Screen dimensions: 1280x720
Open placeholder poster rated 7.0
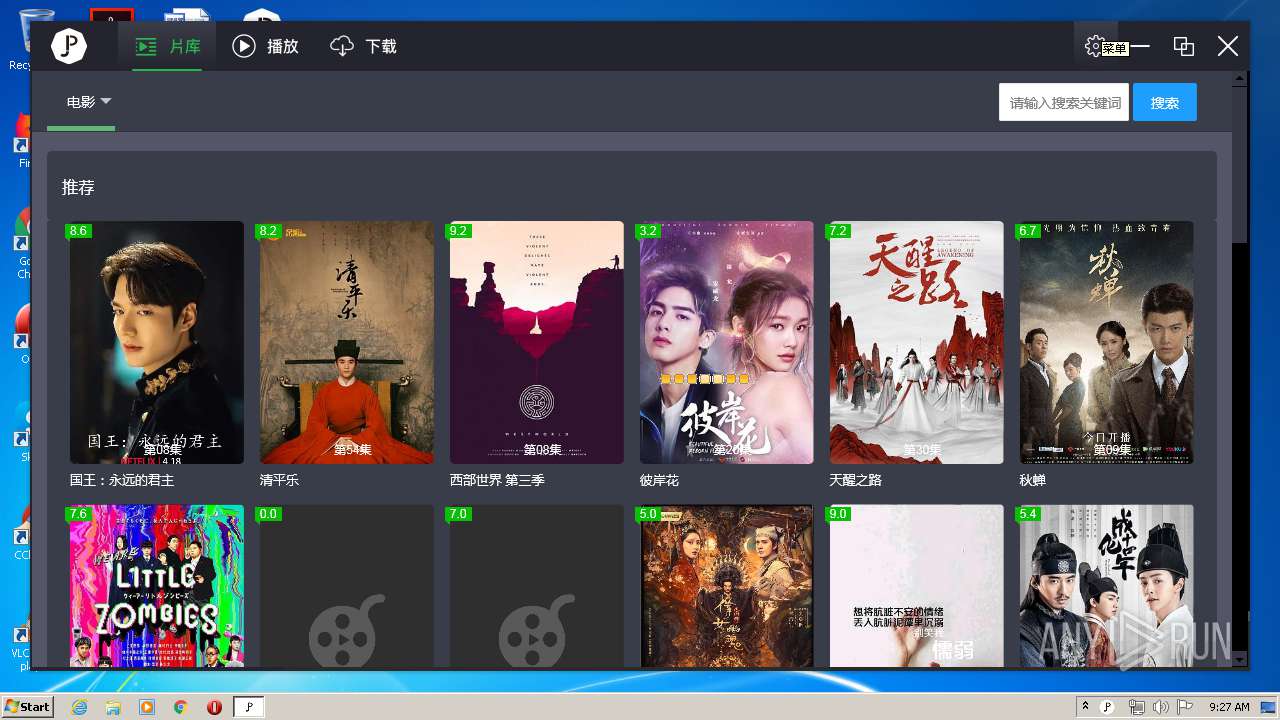537,586
